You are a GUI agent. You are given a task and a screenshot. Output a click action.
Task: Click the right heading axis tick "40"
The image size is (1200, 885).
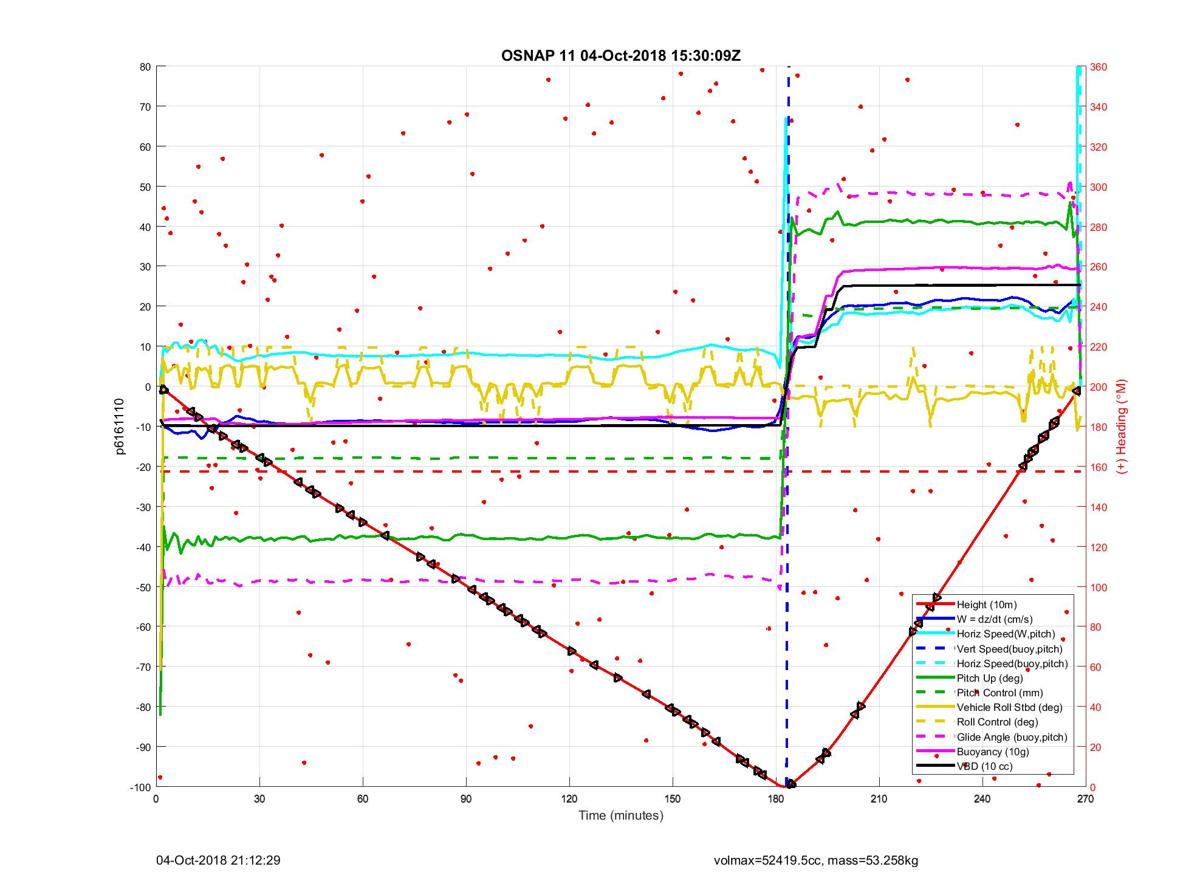[x=1096, y=707]
